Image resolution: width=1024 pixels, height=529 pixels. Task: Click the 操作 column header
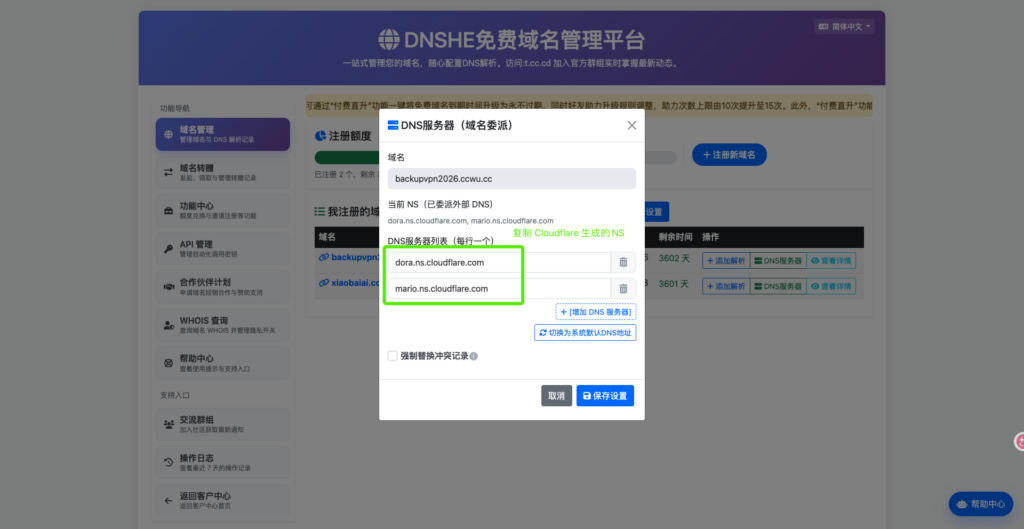[711, 236]
